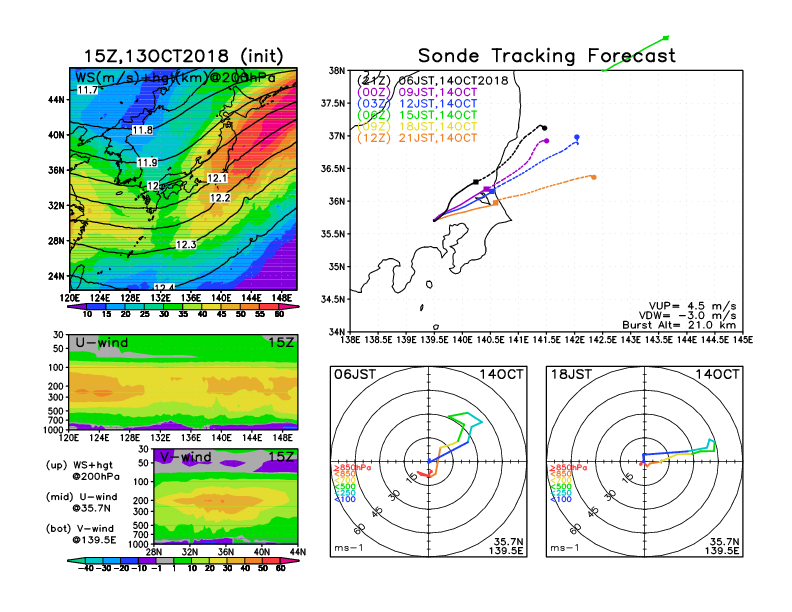Click the black square burst marker
This screenshot has height=612, width=792.
tap(476, 182)
